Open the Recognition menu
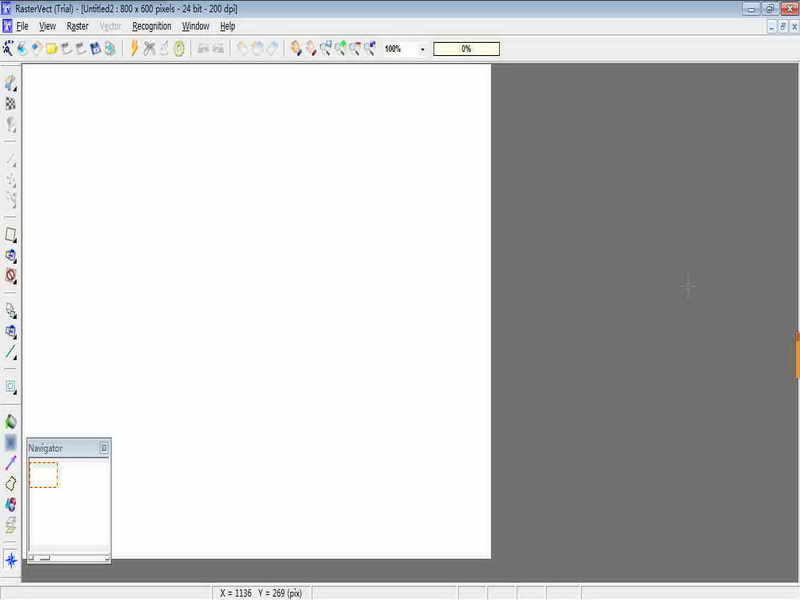Viewport: 800px width, 600px height. 152,26
